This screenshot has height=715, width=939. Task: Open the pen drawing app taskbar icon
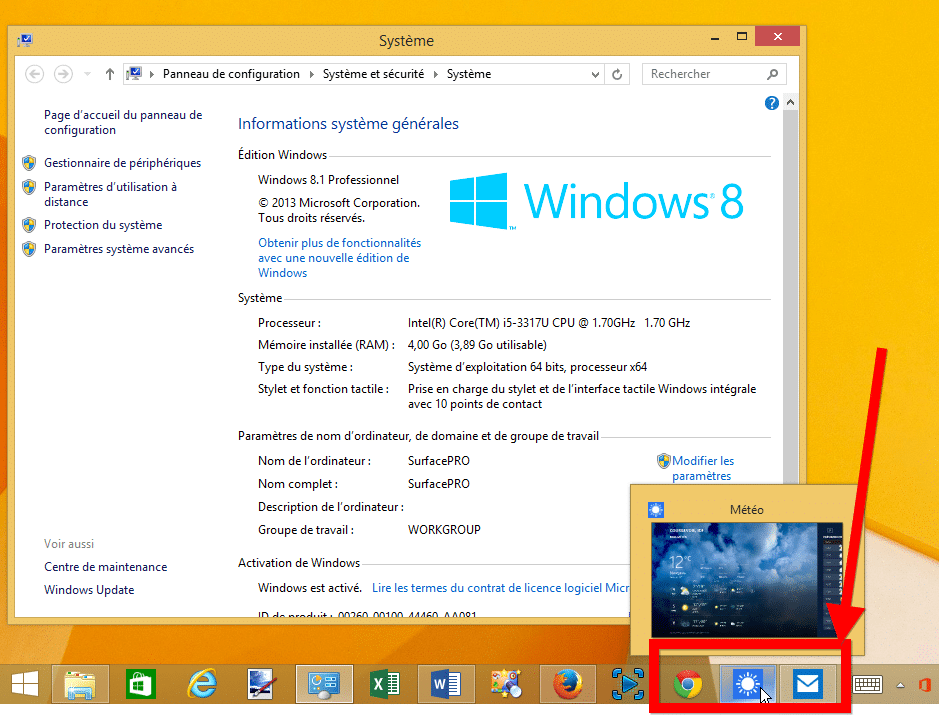click(262, 683)
